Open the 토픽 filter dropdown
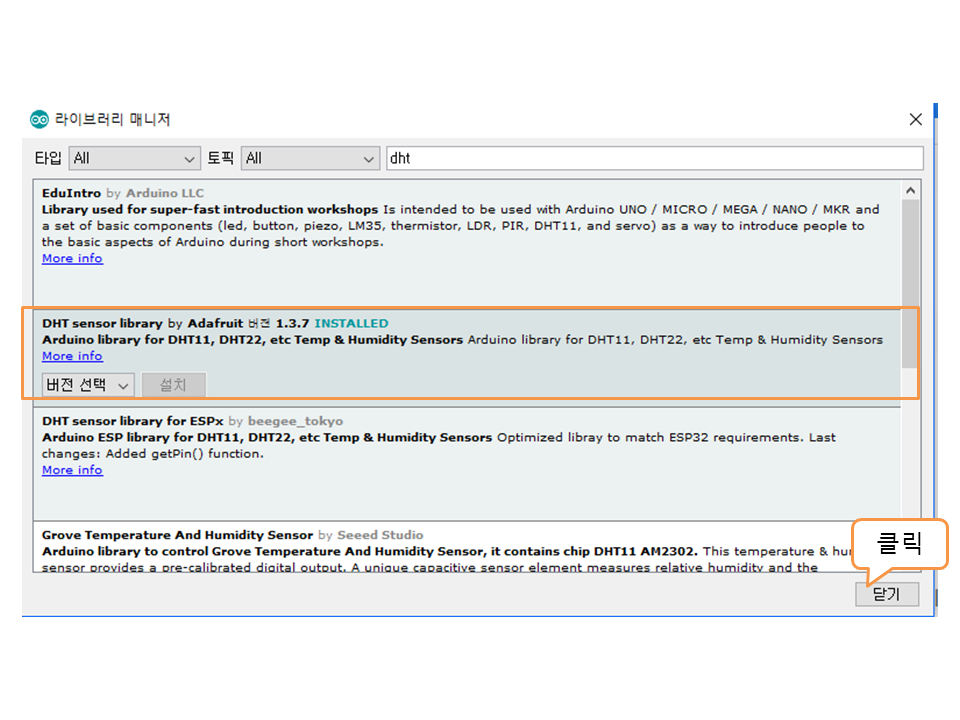This screenshot has height=720, width=960. point(310,159)
